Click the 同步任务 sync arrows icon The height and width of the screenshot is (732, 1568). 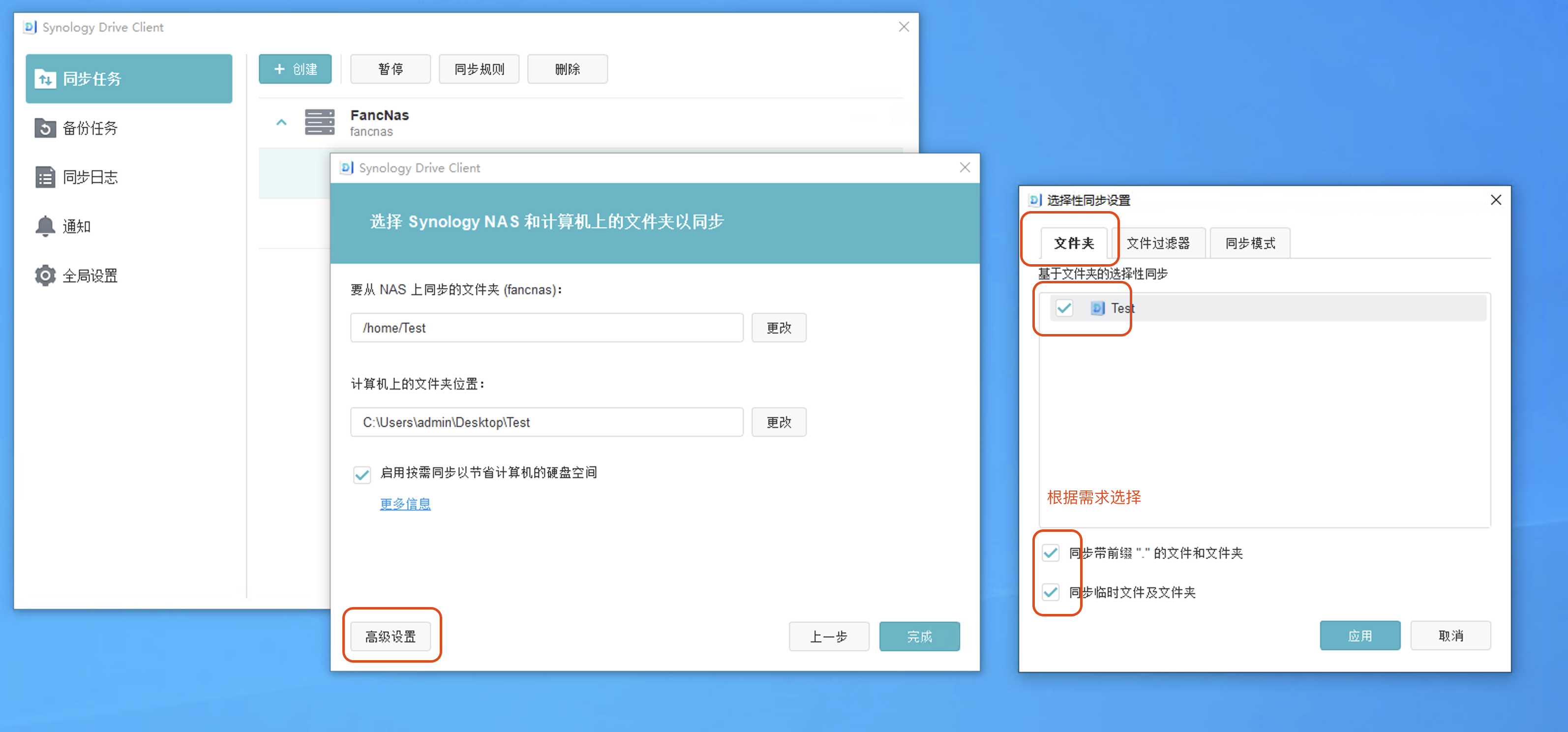[45, 79]
